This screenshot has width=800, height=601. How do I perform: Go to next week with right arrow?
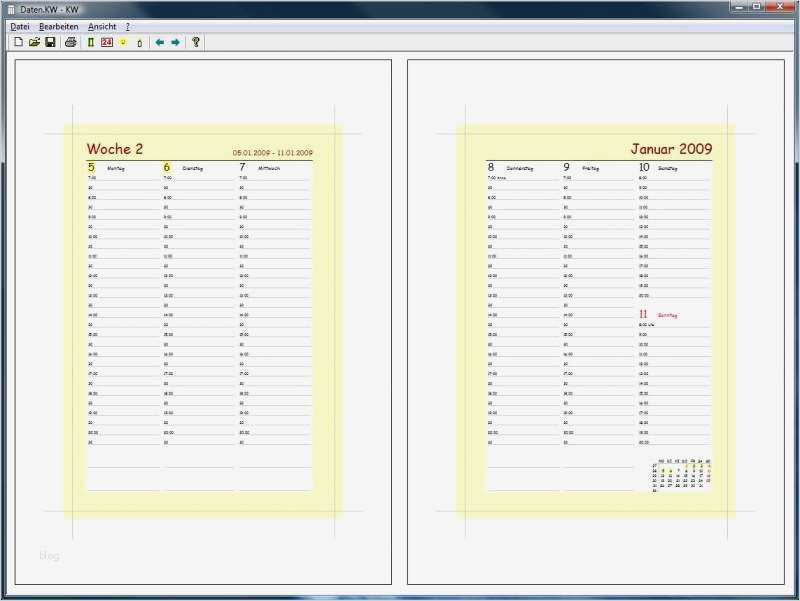[176, 42]
